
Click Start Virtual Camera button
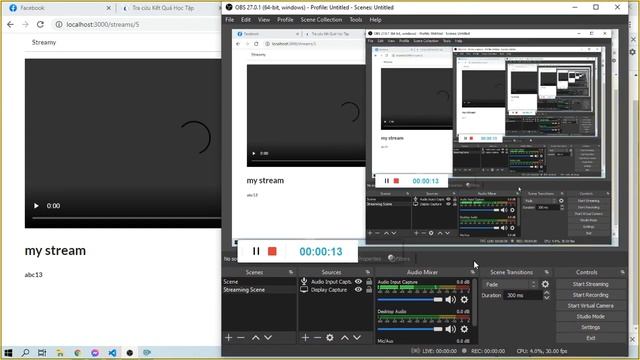tap(590, 306)
